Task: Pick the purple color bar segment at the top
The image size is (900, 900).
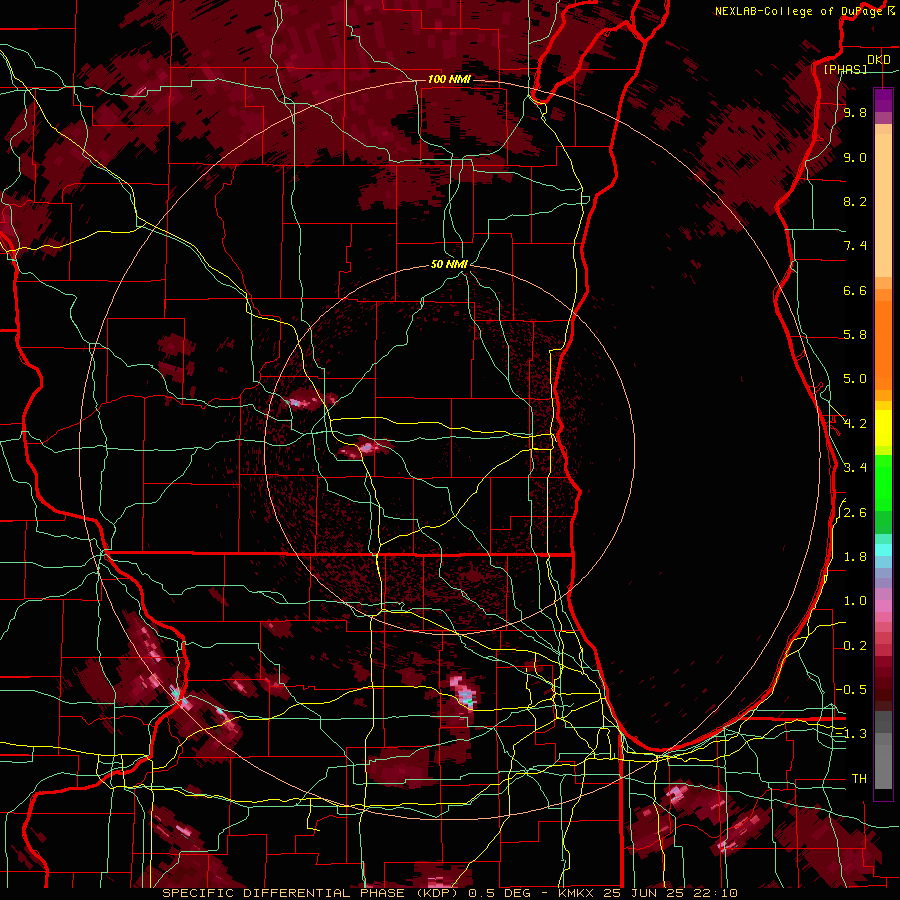Action: click(x=883, y=99)
